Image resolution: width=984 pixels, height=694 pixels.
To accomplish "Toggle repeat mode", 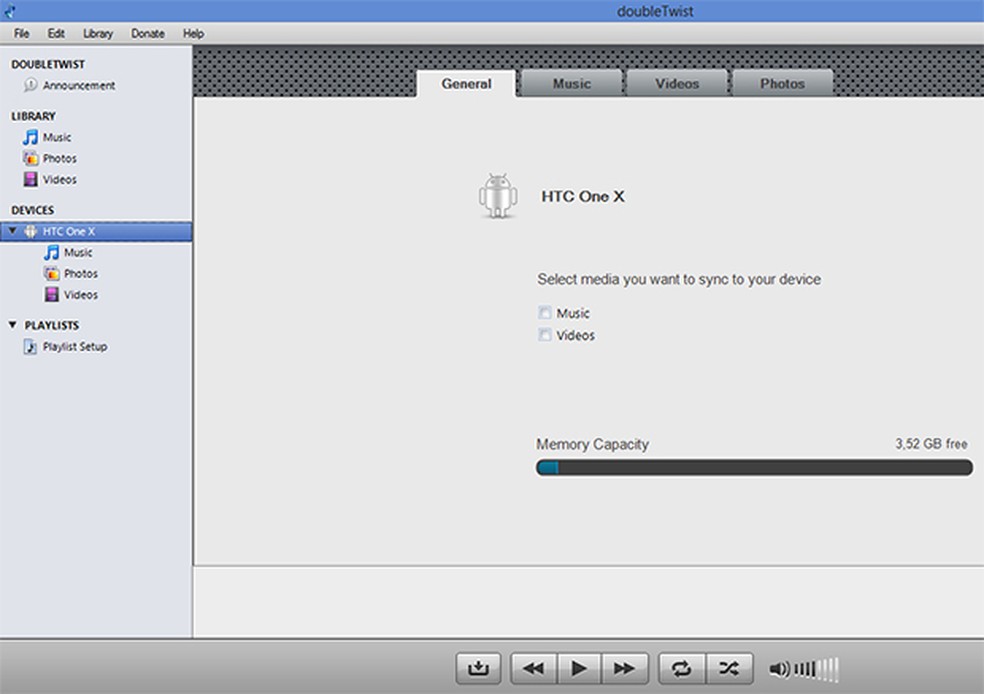I will (x=682, y=668).
